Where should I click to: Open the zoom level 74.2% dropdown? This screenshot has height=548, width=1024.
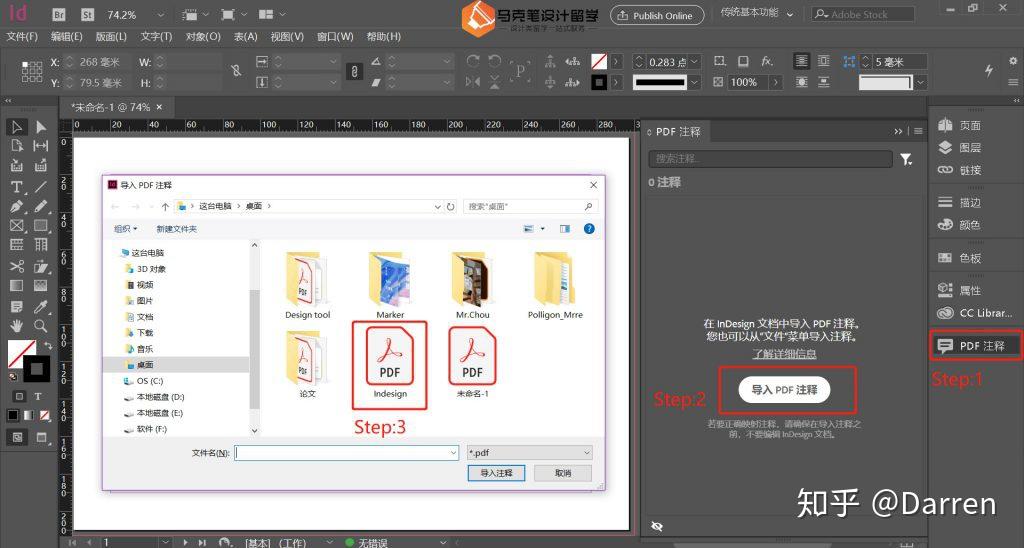point(161,14)
